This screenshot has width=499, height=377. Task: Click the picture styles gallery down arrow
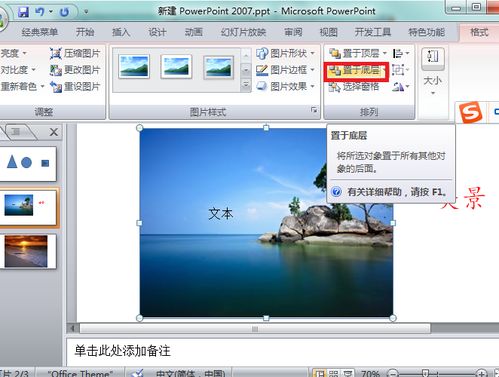click(246, 70)
